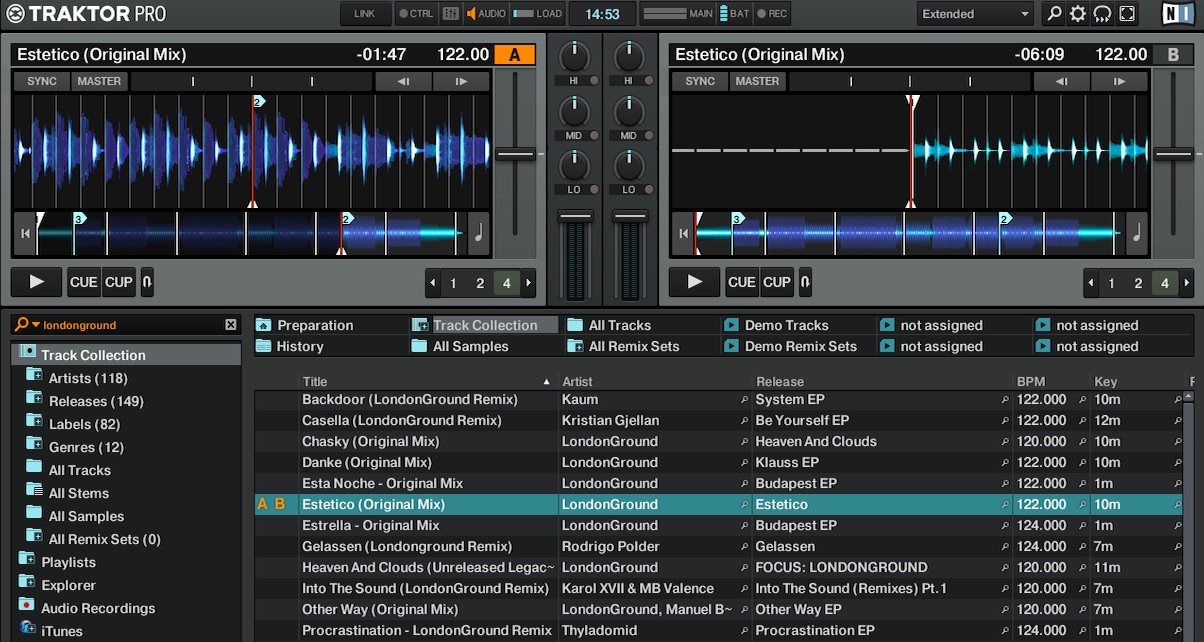This screenshot has width=1204, height=642.
Task: Open the Traktor preferences gear icon
Action: 1078,14
